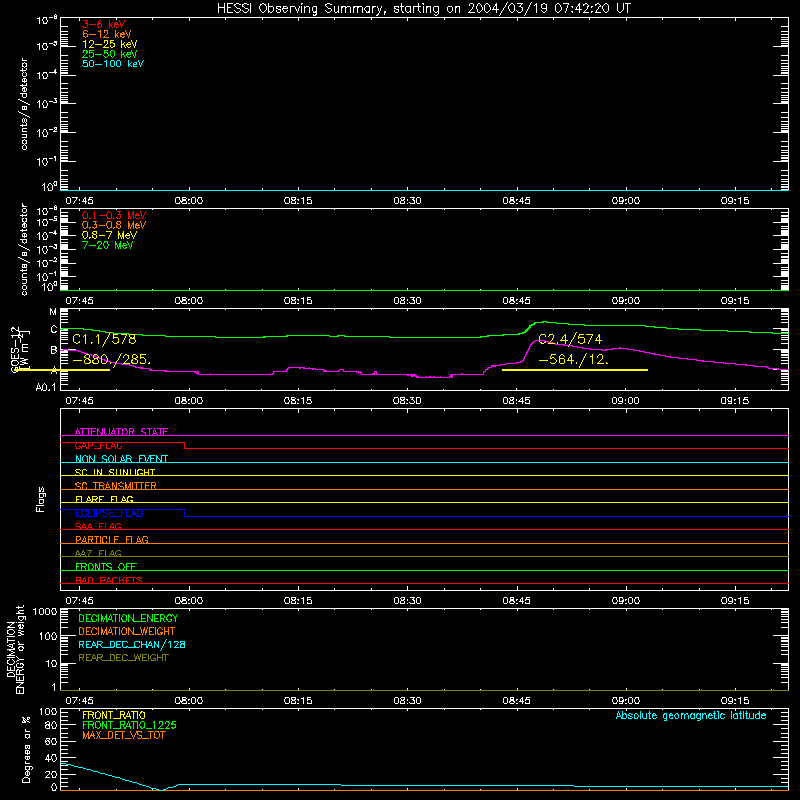Click the DECIMATION_ENERGY legend entry
This screenshot has width=800, height=800.
point(128,618)
